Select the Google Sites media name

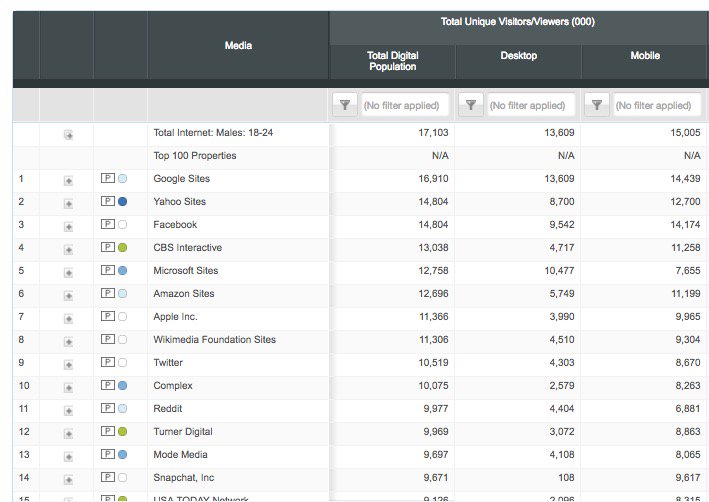pos(182,179)
